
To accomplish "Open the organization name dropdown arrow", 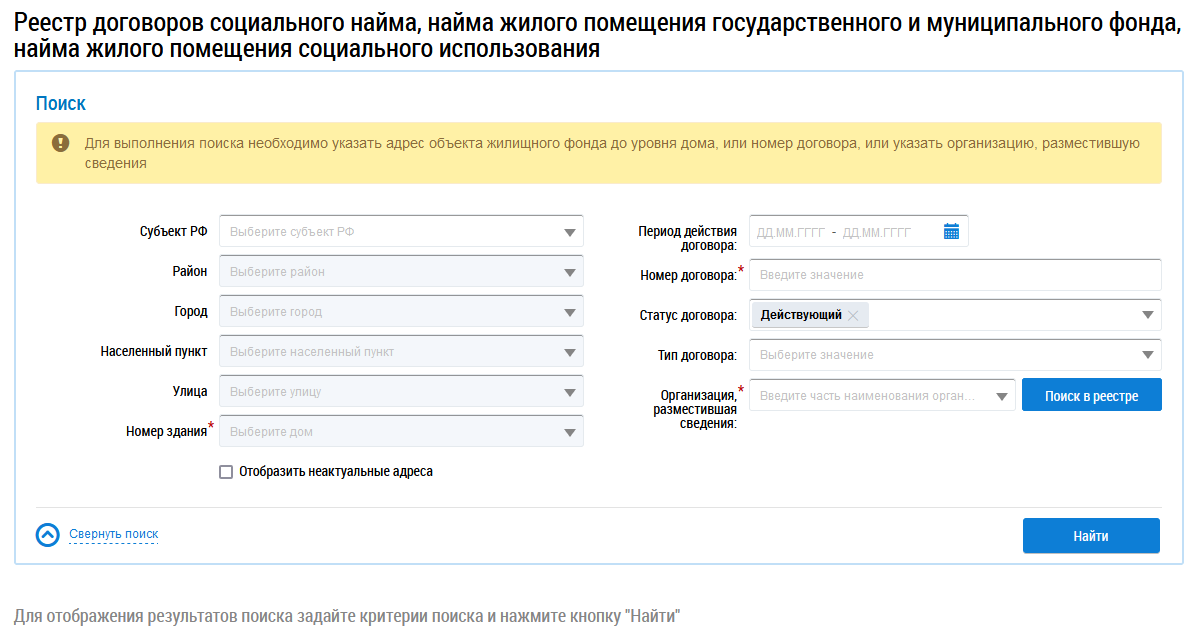I will click(1001, 396).
